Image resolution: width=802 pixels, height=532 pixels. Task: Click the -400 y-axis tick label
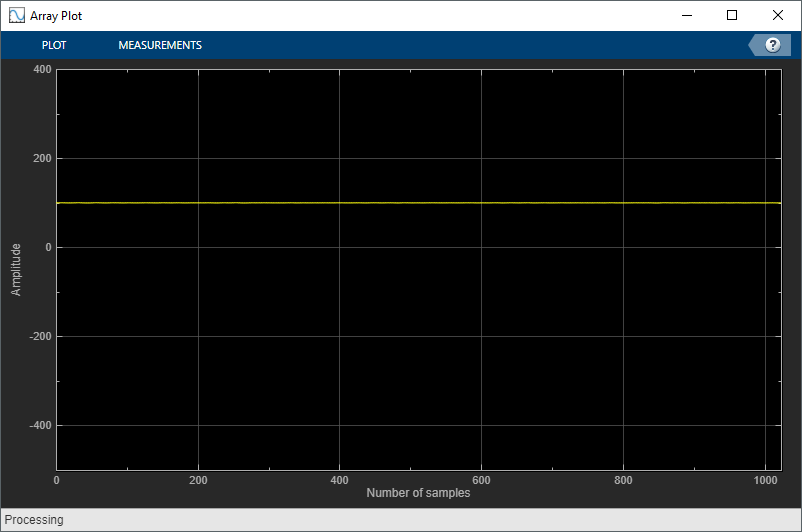[40, 425]
